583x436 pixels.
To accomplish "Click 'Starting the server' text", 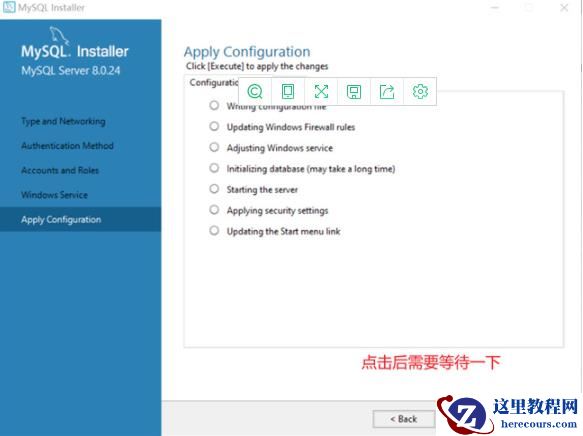I will (x=262, y=190).
